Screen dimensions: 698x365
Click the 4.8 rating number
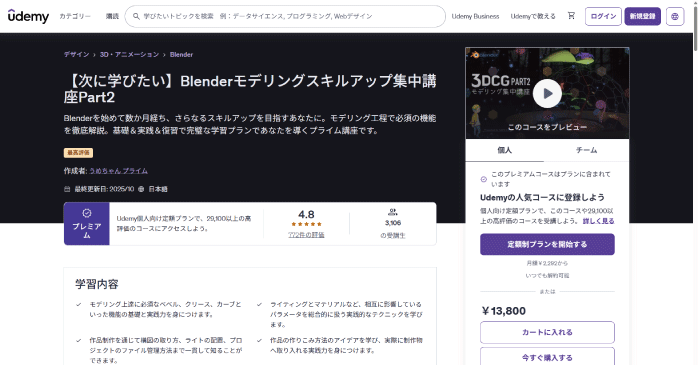(x=306, y=214)
